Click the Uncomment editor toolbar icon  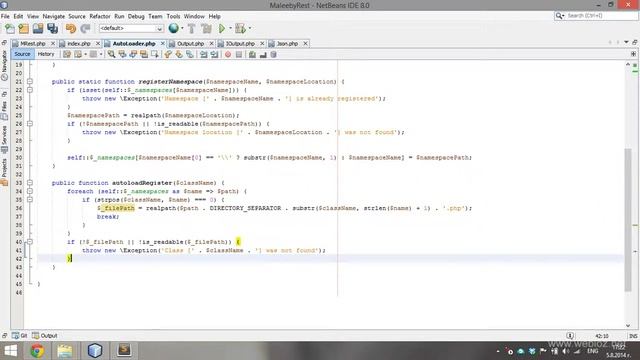263,54
